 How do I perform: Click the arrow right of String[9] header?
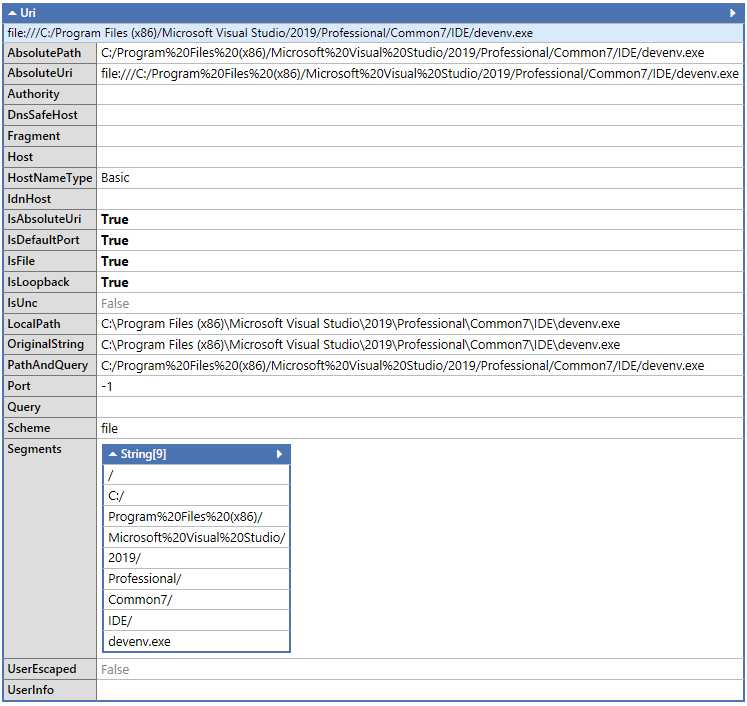click(x=280, y=454)
